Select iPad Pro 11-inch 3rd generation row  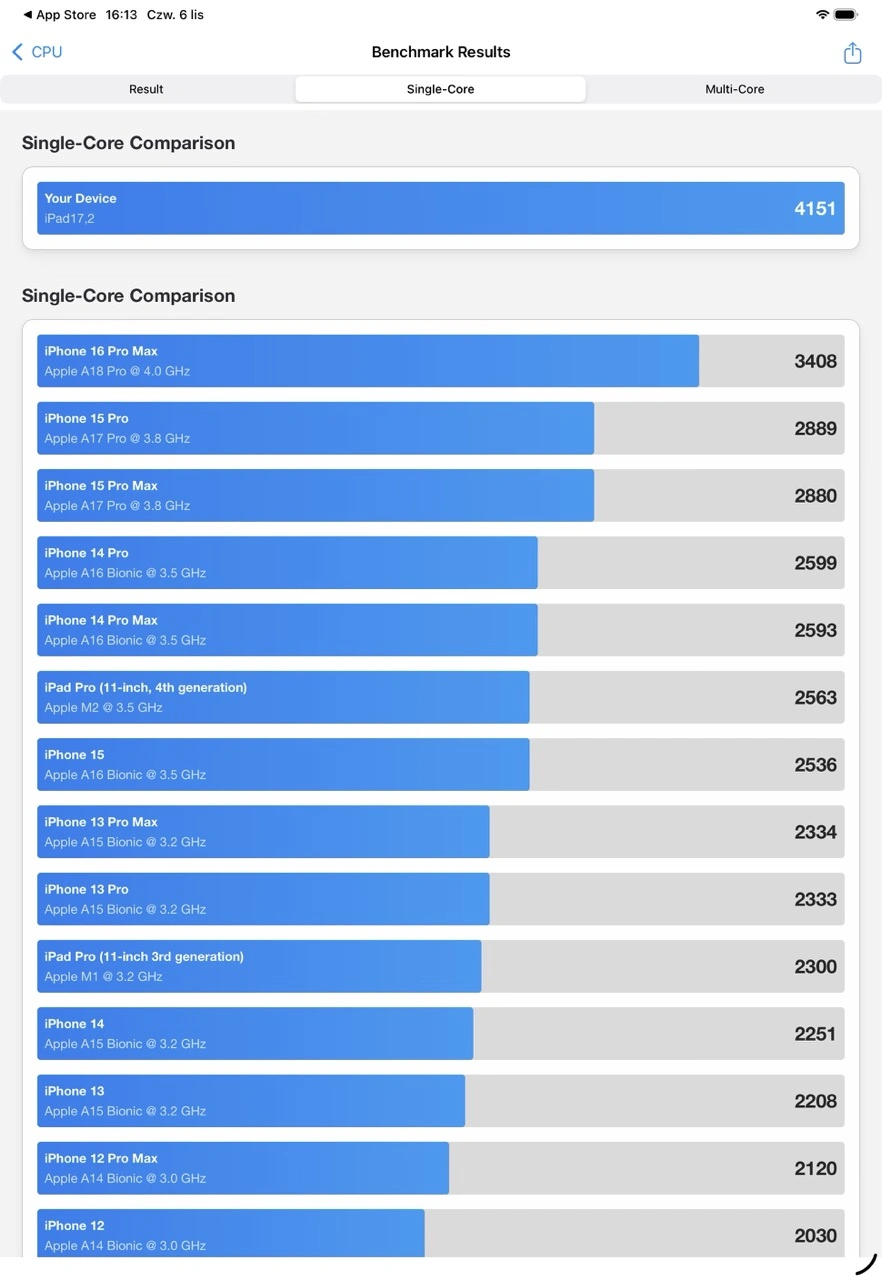point(440,966)
